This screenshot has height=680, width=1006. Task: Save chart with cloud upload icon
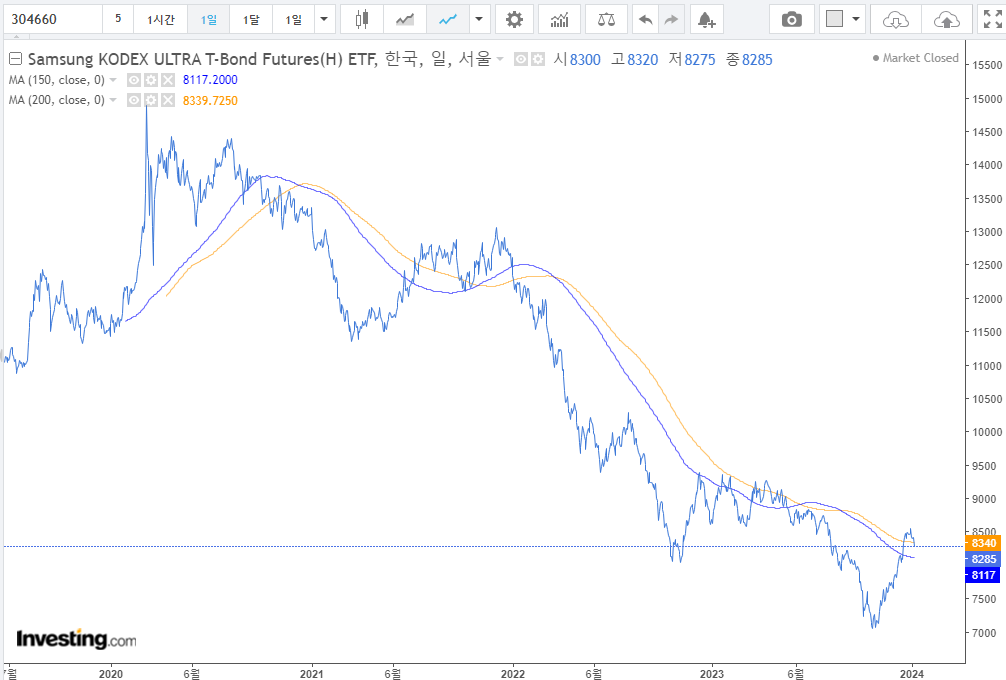point(946,19)
